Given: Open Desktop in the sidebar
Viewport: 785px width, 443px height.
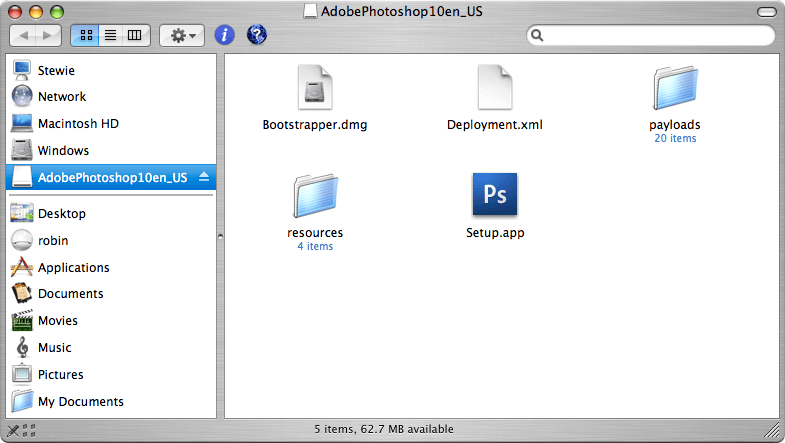Looking at the screenshot, I should (111, 213).
